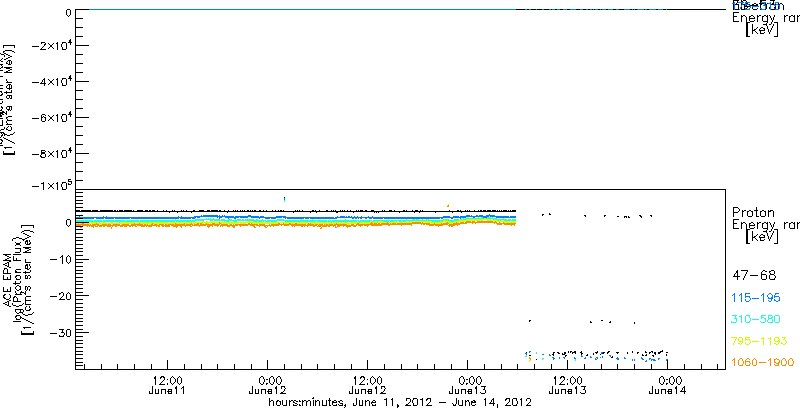The width and height of the screenshot is (800, 410).
Task: Click the cyan data spike near 0:00 June12
Action: pos(284,199)
